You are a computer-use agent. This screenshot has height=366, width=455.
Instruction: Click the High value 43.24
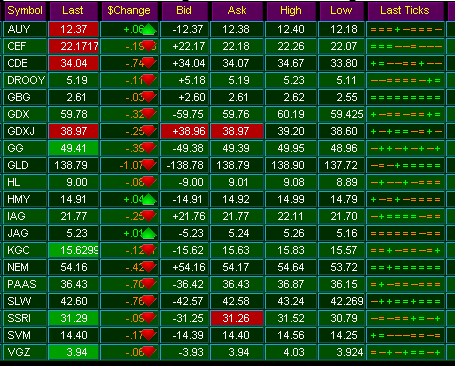[291, 301]
